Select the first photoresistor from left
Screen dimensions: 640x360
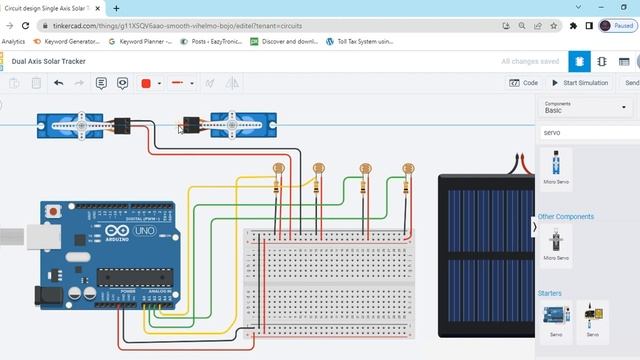pos(278,168)
